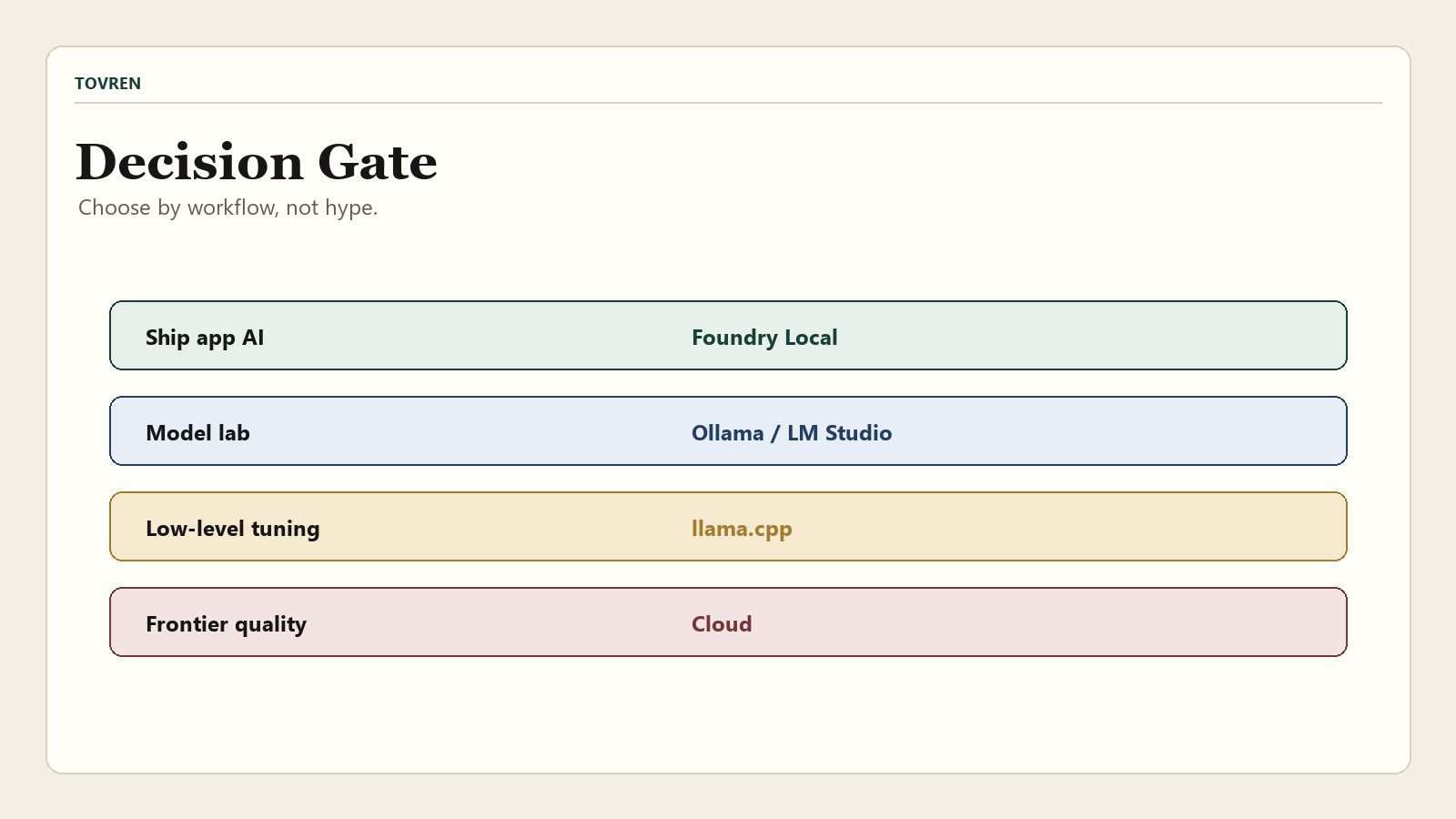
Task: Click the 'Ollama / LM Studio' text
Action: (792, 433)
